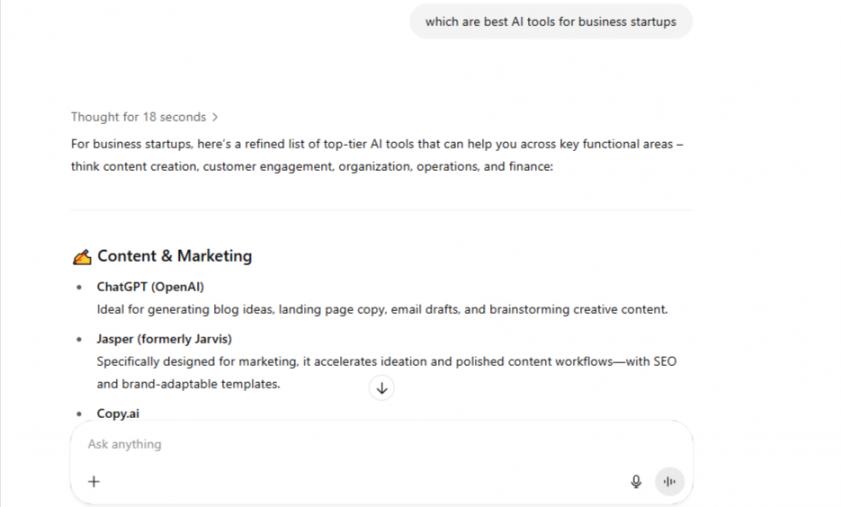Click the scroll-to-bottom arrow button

click(381, 388)
